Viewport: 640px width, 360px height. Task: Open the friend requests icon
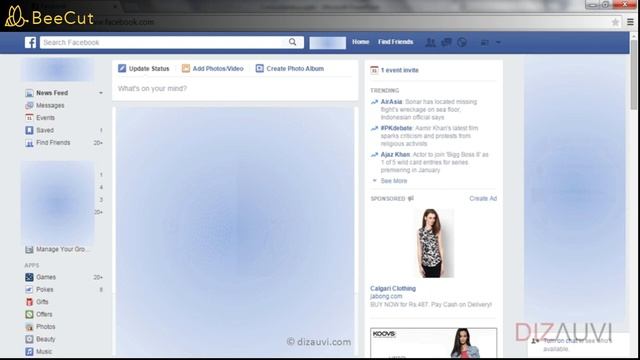(x=430, y=42)
